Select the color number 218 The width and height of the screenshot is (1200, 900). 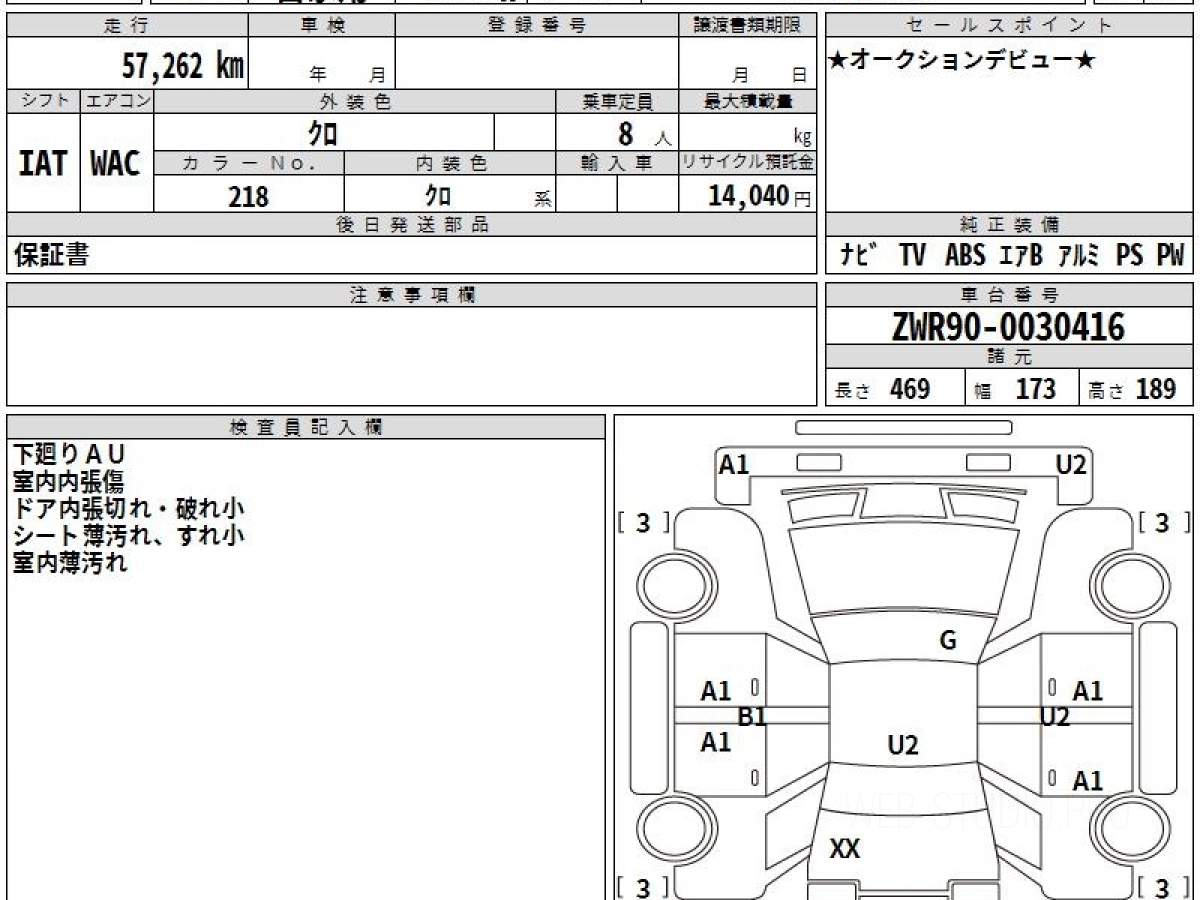tap(249, 196)
